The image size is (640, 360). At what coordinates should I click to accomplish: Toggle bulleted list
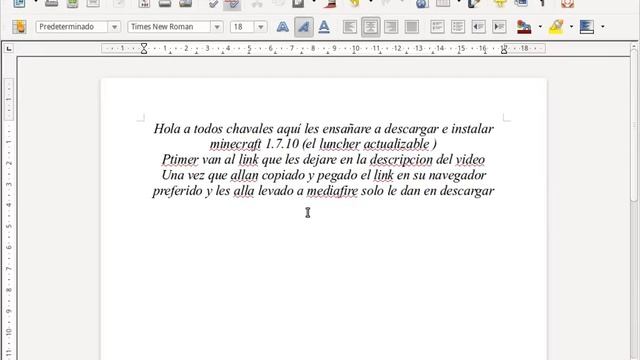(x=458, y=27)
